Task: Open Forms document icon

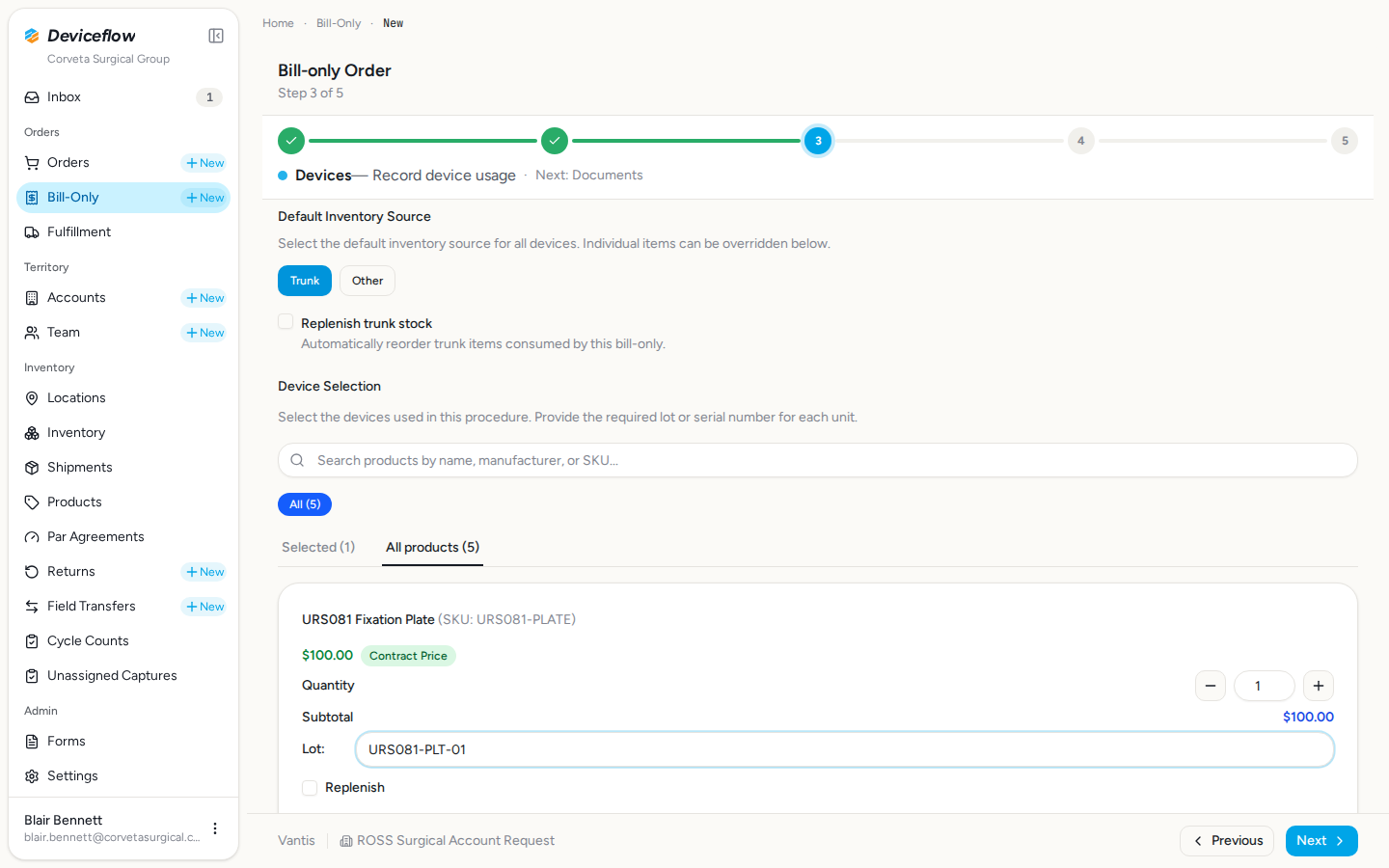Action: (x=32, y=742)
